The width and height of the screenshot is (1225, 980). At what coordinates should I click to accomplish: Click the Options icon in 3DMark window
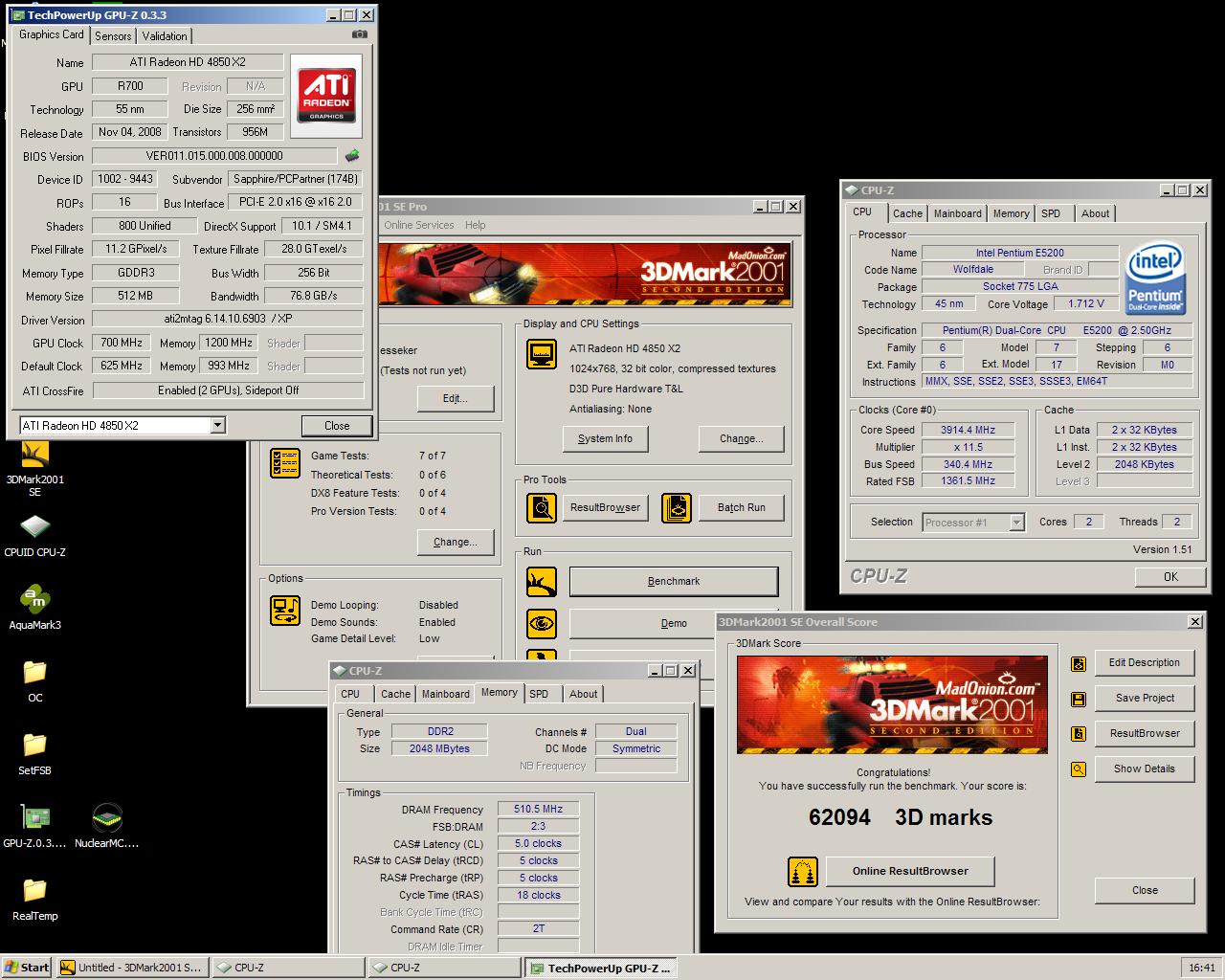(x=285, y=610)
